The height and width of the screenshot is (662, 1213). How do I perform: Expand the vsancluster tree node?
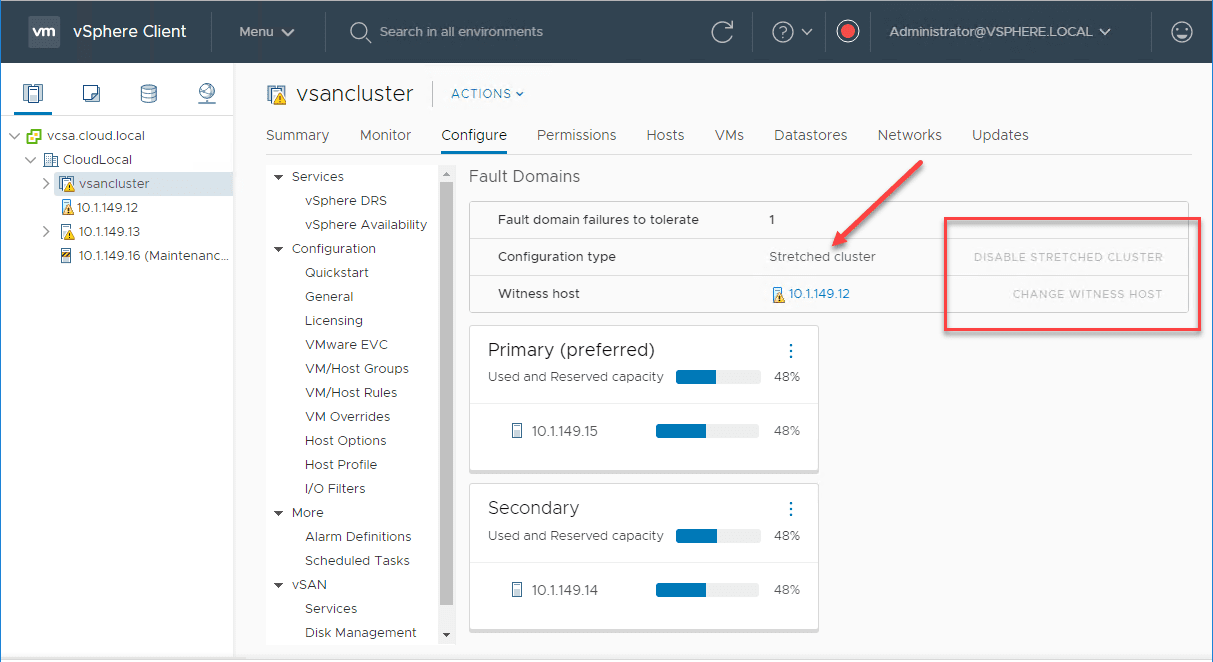[x=46, y=184]
